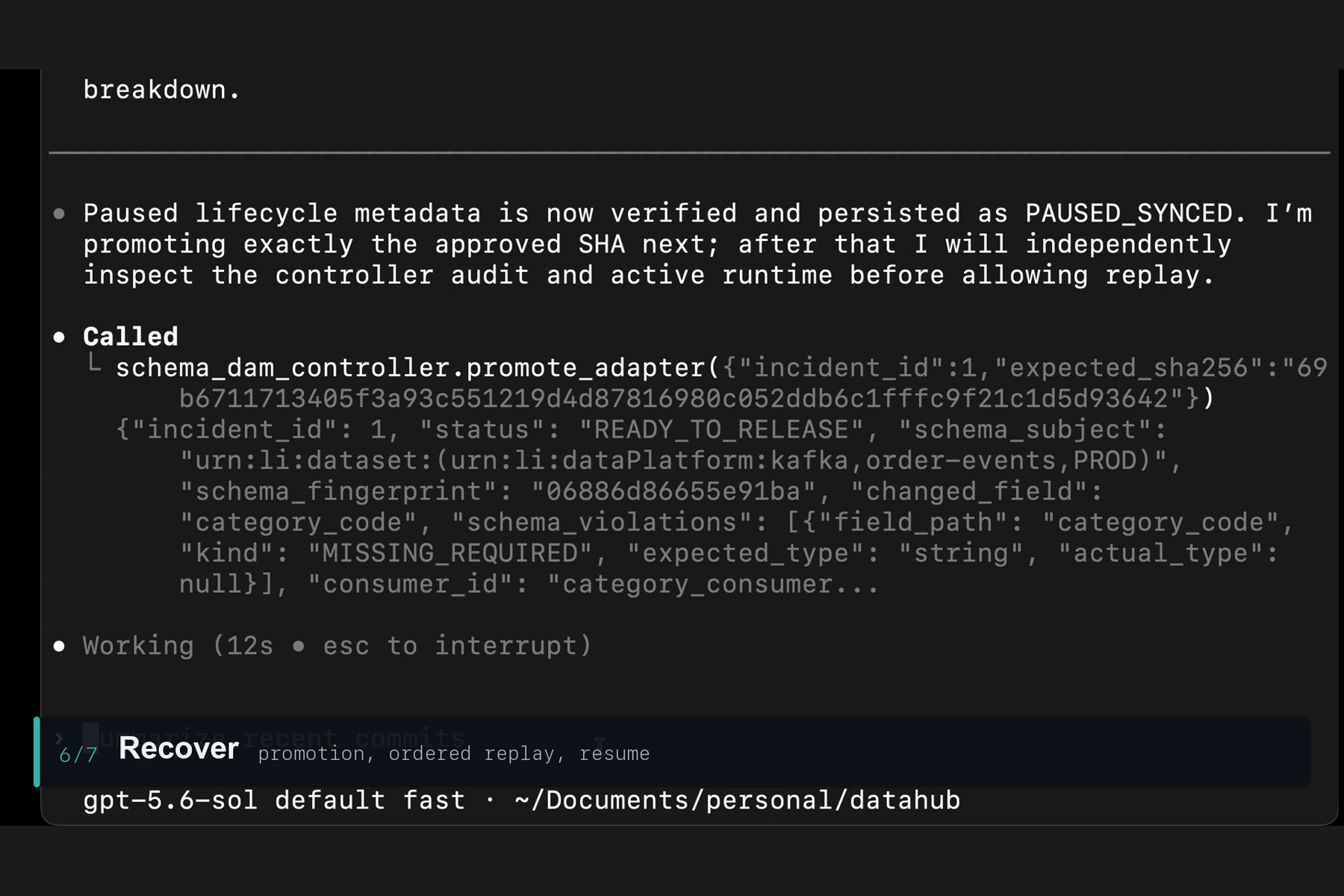Click the promotion, ordered replay, resume subtitle
Image resolution: width=1344 pixels, height=896 pixels.
coord(454,753)
